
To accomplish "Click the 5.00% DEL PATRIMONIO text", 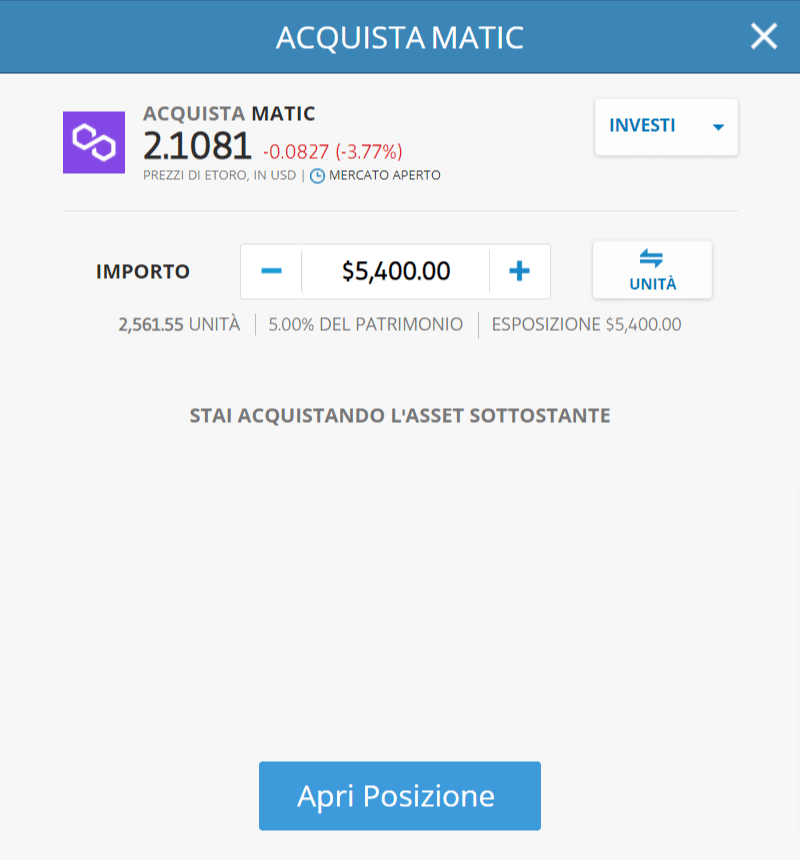I will pyautogui.click(x=366, y=325).
